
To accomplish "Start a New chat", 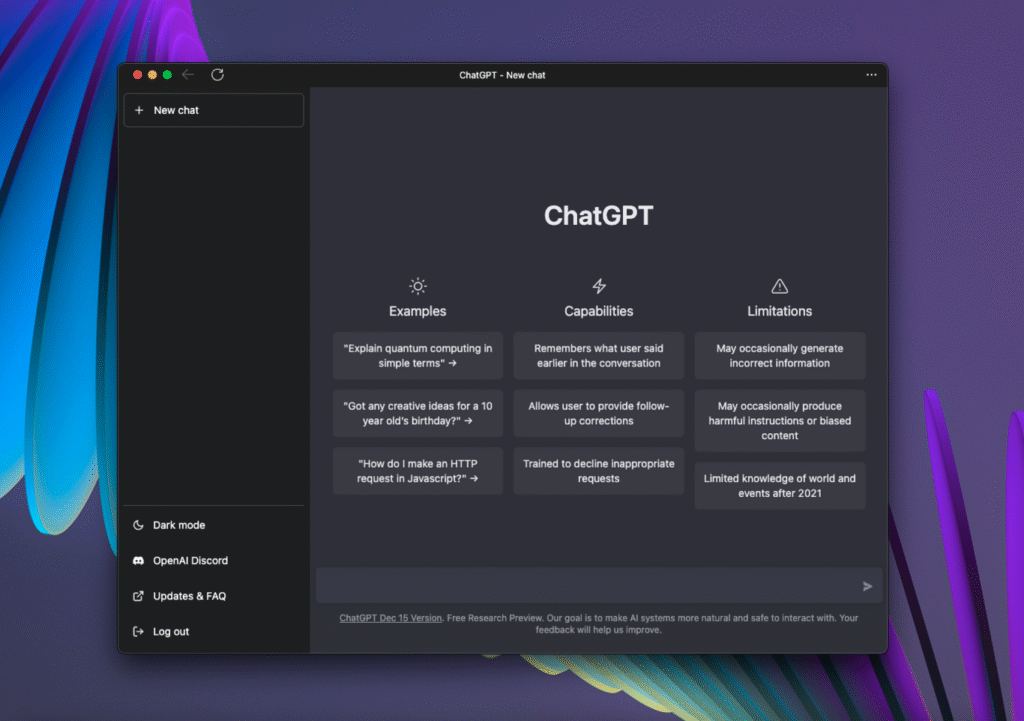I will coord(214,110).
